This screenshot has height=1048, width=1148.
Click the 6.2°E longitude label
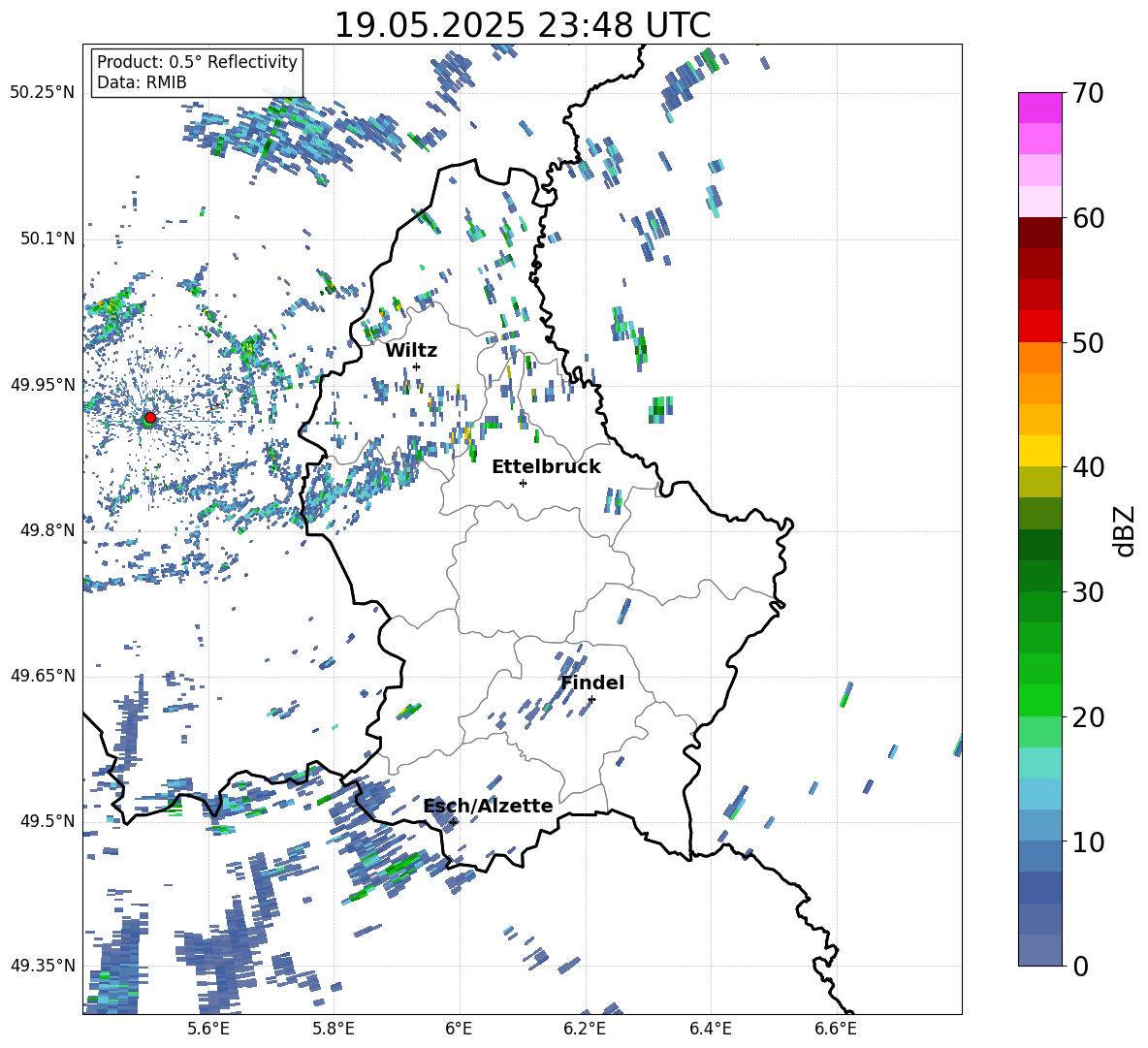585,1029
